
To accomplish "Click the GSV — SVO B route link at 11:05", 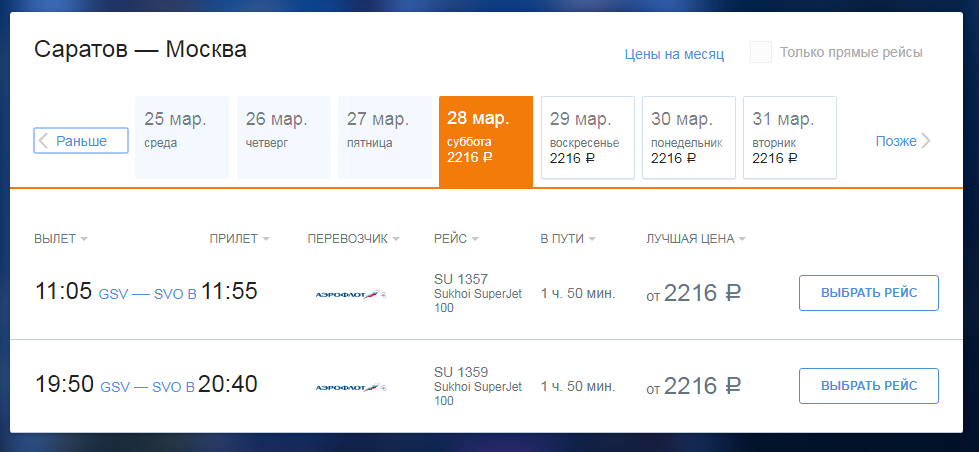I will (x=147, y=294).
